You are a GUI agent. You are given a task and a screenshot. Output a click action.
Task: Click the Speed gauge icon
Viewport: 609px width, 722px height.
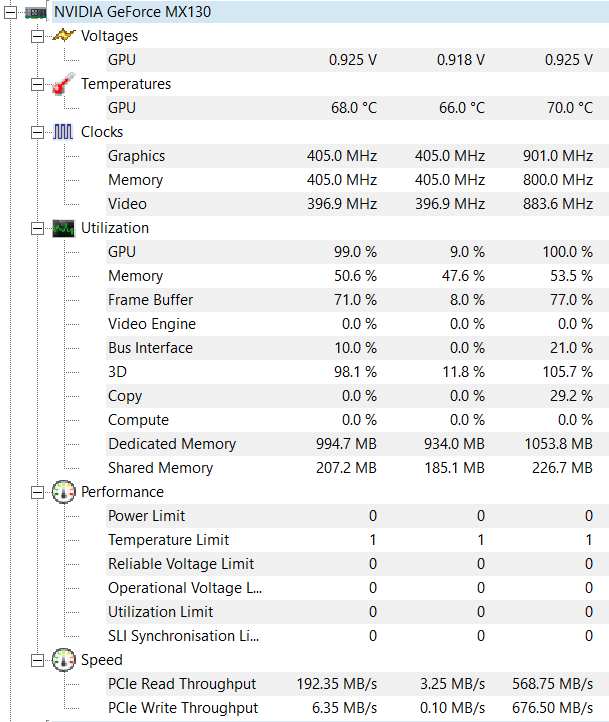(63, 660)
